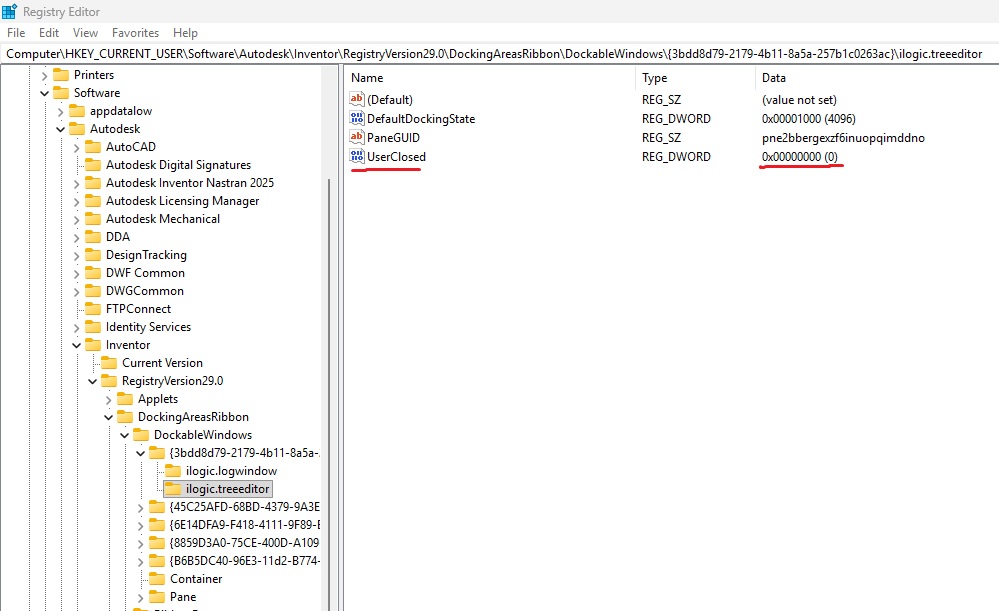The image size is (999, 611).
Task: Select the DefaultDockingState DWORD icon
Action: [357, 118]
